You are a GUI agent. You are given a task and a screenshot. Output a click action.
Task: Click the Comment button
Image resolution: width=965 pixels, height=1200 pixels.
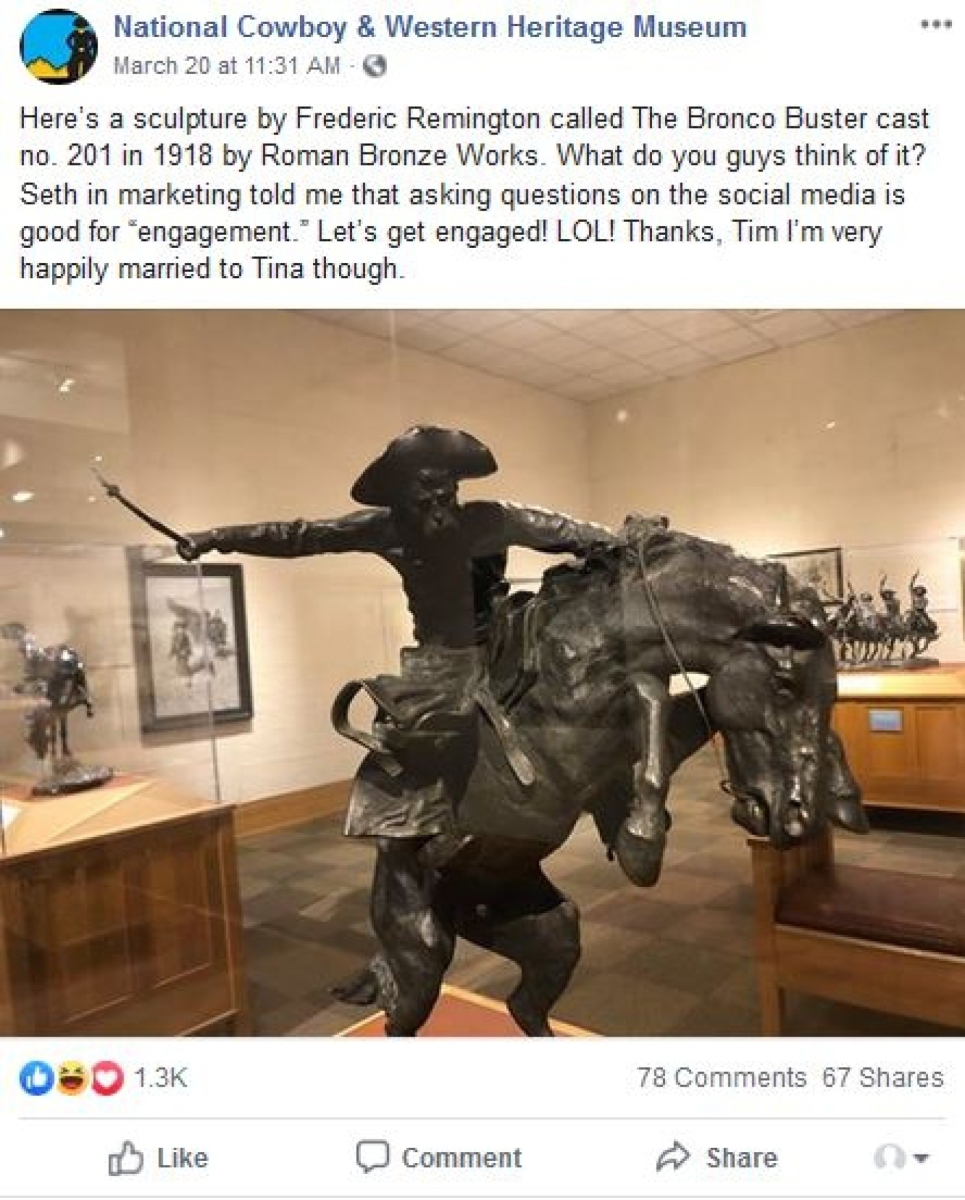point(438,1158)
